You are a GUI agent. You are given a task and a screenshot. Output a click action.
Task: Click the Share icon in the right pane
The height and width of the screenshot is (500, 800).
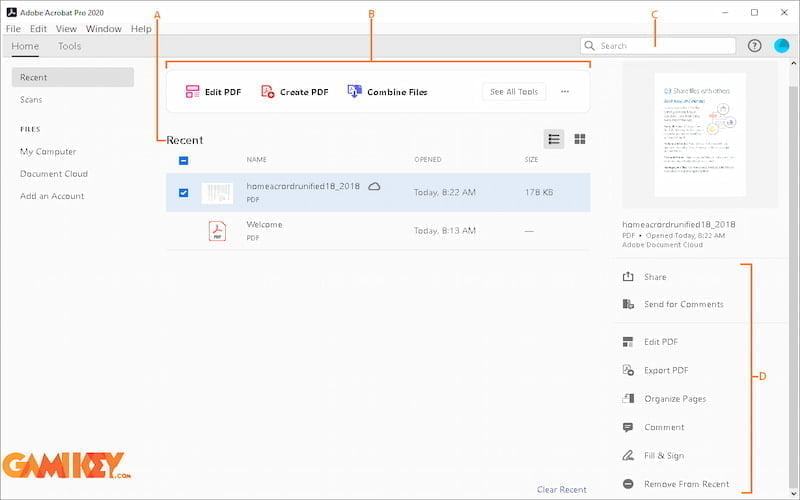tap(628, 277)
